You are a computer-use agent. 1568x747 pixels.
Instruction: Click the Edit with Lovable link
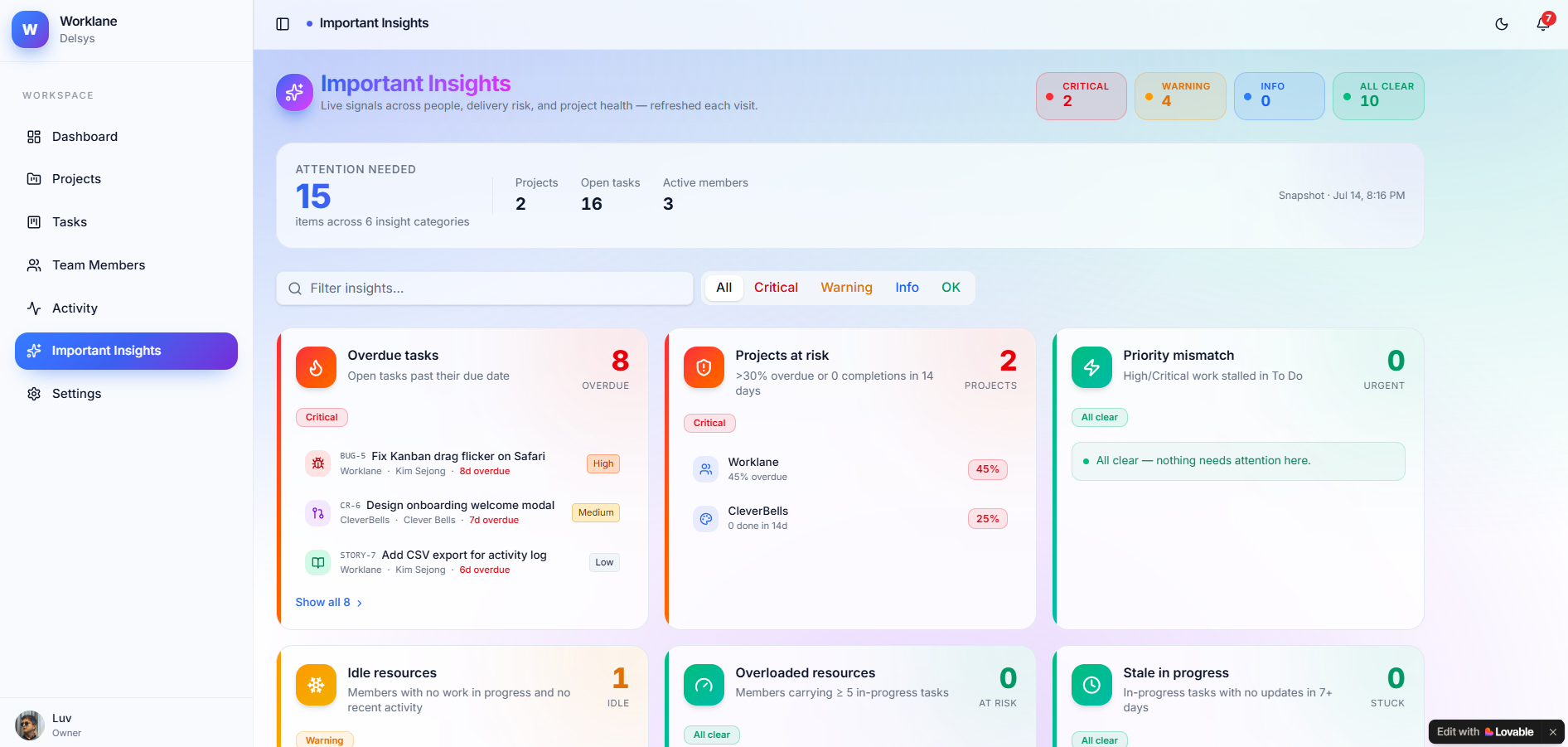coord(1485,732)
